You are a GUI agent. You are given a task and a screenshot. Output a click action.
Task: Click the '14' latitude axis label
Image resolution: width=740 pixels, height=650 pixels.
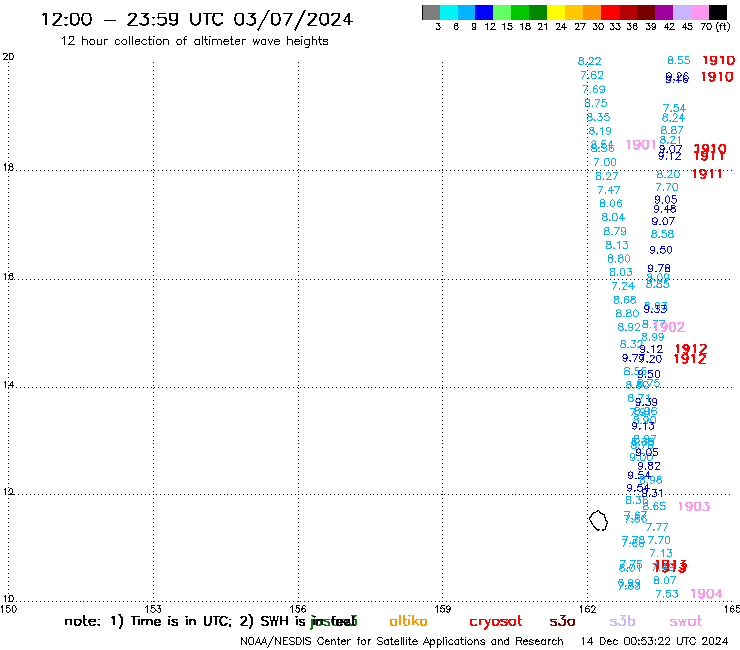point(8,385)
